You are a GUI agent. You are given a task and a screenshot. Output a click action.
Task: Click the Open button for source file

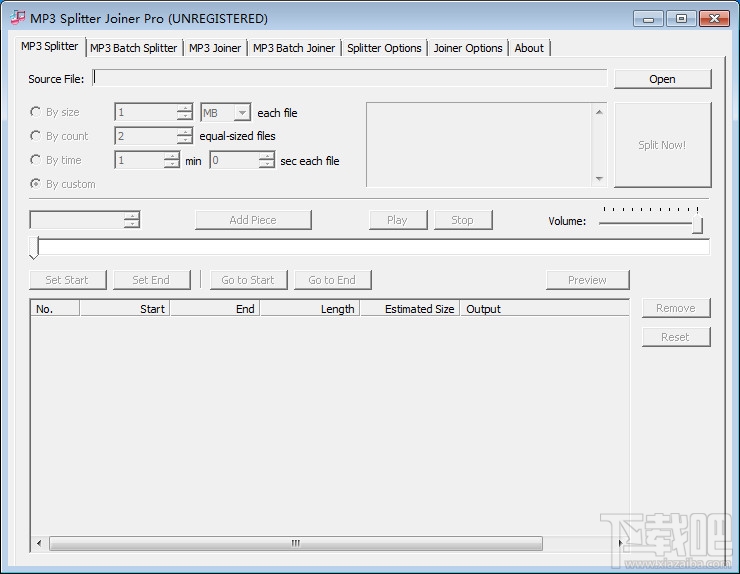point(662,79)
